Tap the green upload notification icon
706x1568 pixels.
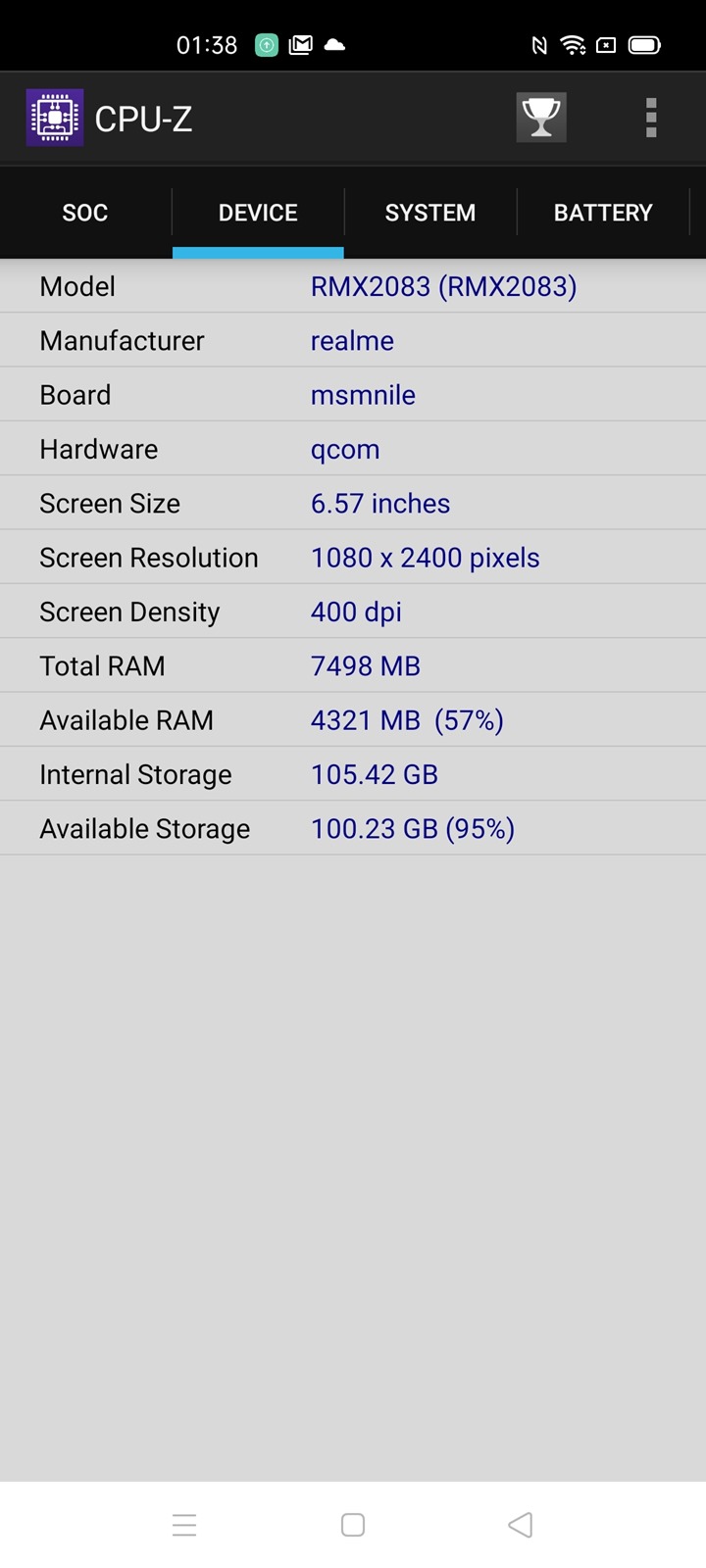[267, 45]
